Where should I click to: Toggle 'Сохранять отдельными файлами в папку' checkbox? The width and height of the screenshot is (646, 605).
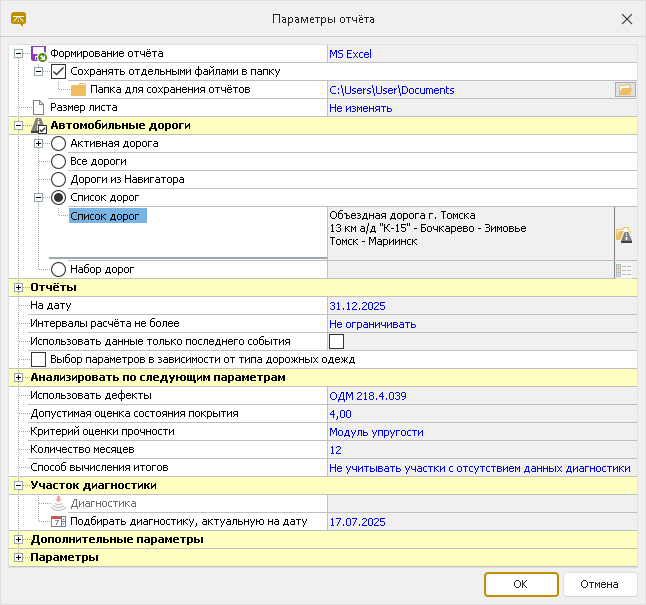(58, 72)
